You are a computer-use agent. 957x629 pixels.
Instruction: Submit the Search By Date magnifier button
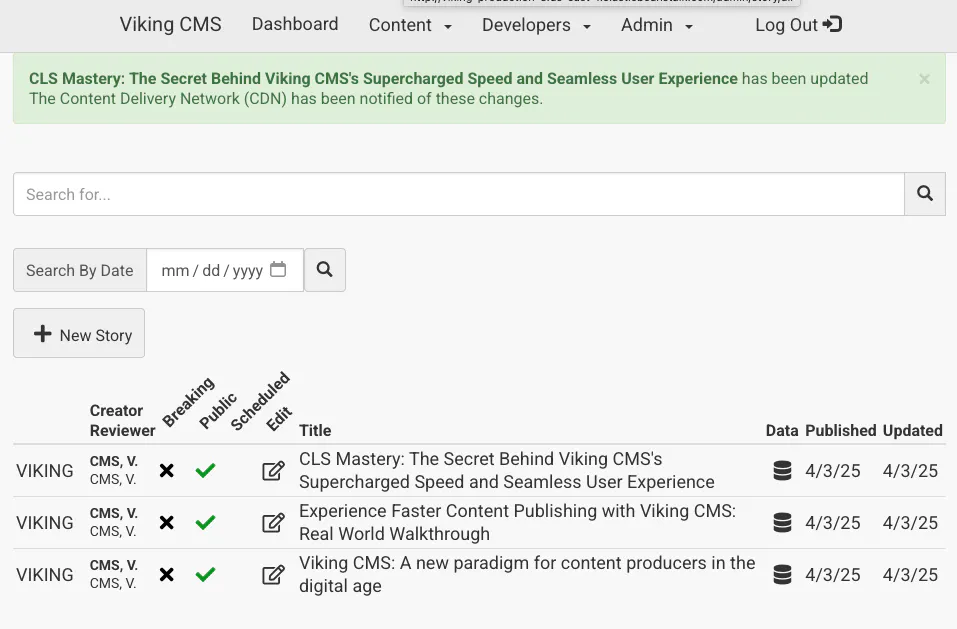[325, 270]
